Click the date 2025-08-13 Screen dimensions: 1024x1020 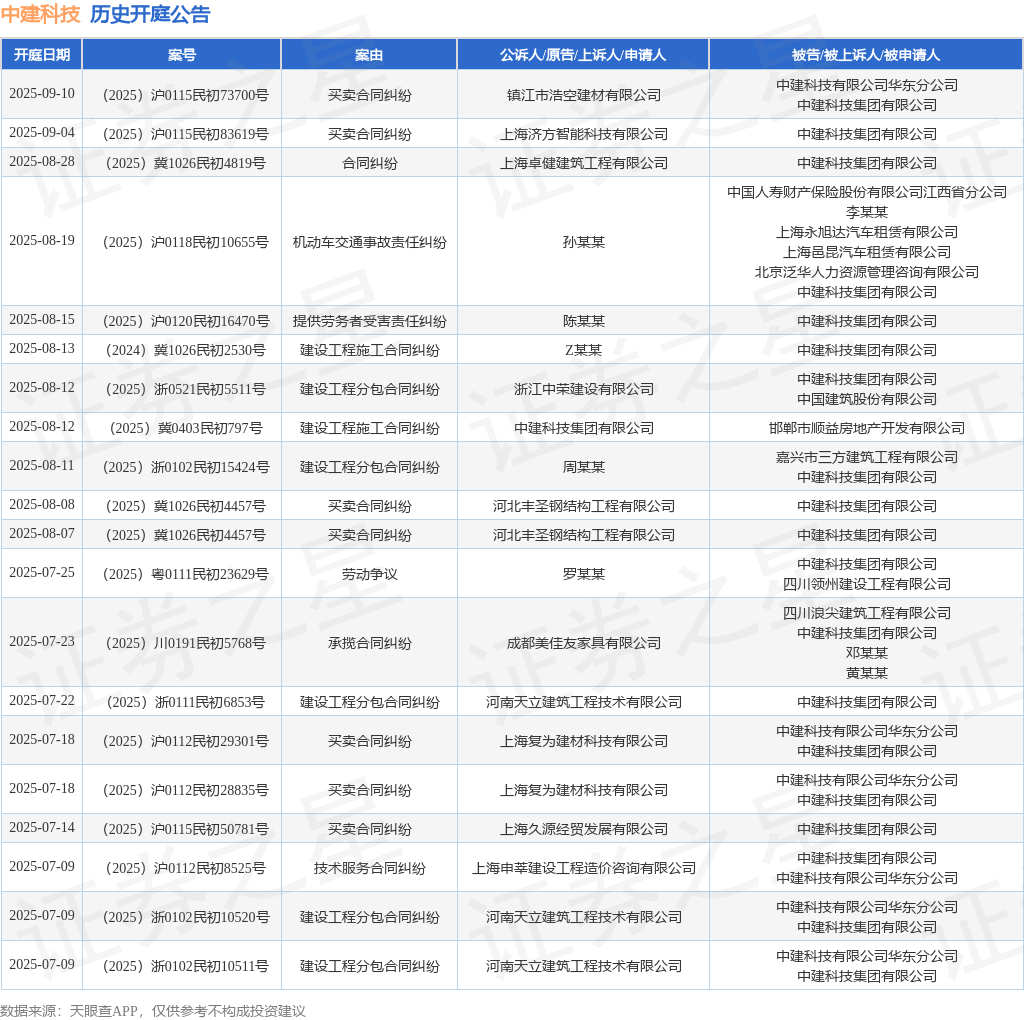(42, 348)
